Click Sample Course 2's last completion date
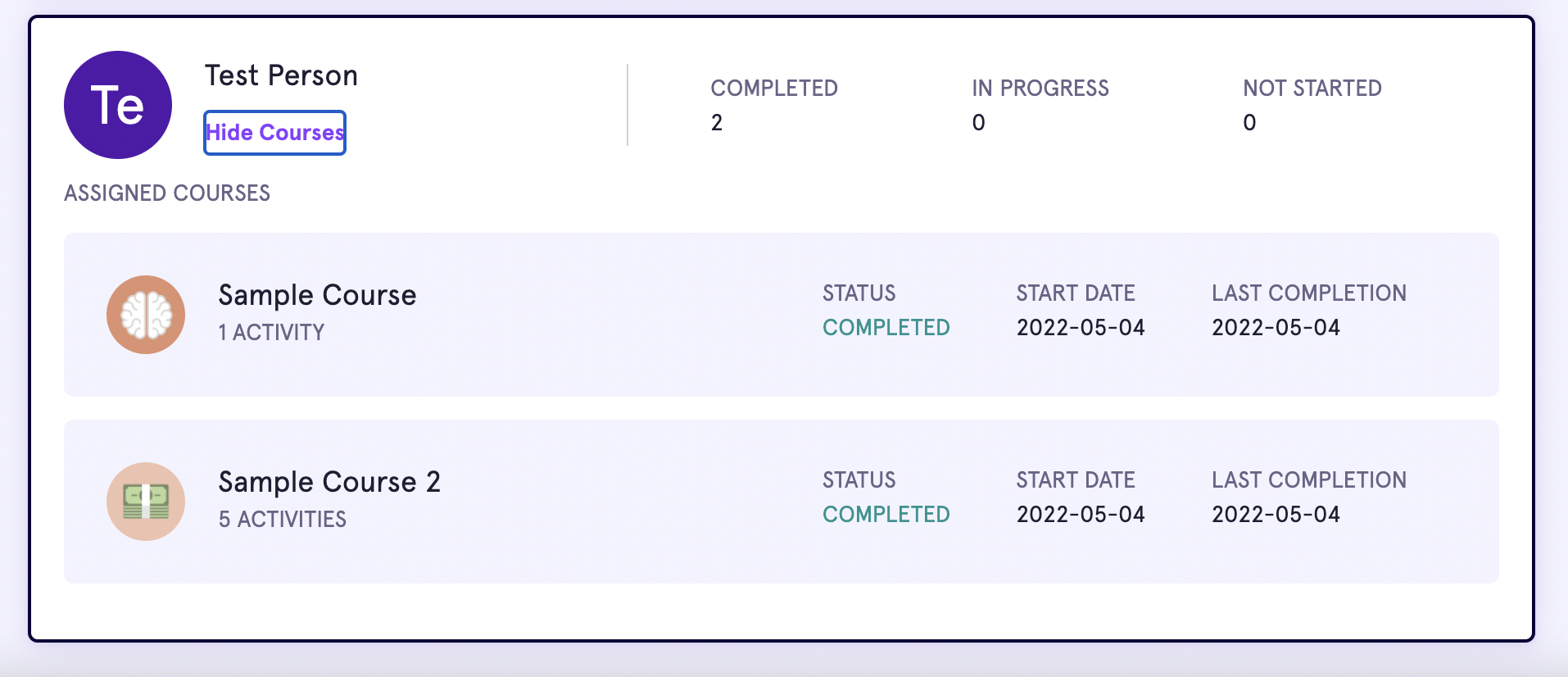The image size is (1568, 677). pos(1276,514)
